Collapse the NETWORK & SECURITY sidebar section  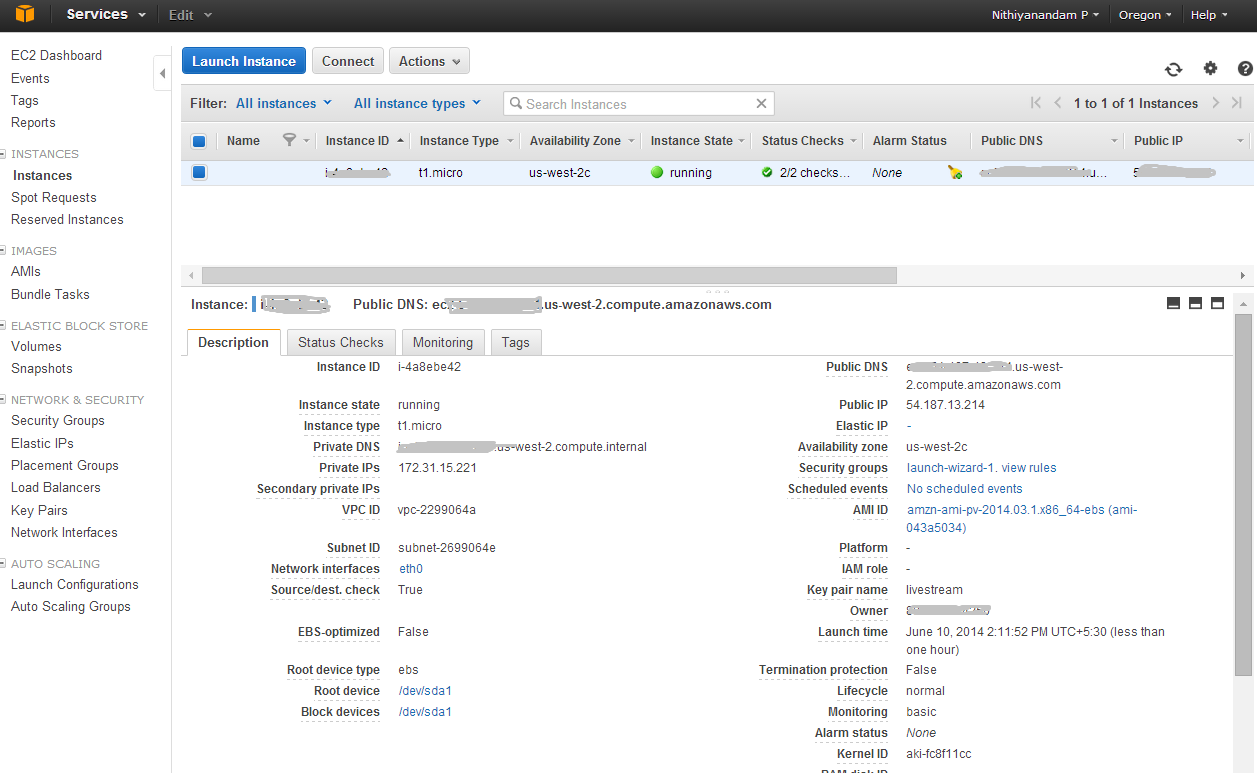4,400
